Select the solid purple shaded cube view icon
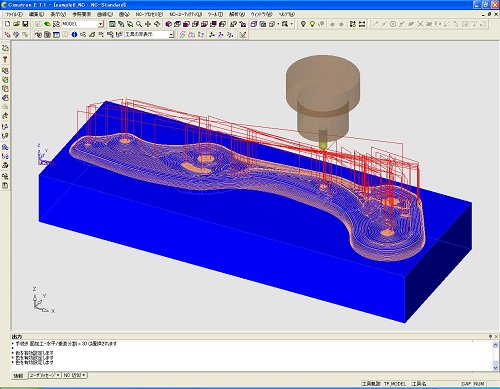Image resolution: width=500 pixels, height=389 pixels. click(x=168, y=24)
